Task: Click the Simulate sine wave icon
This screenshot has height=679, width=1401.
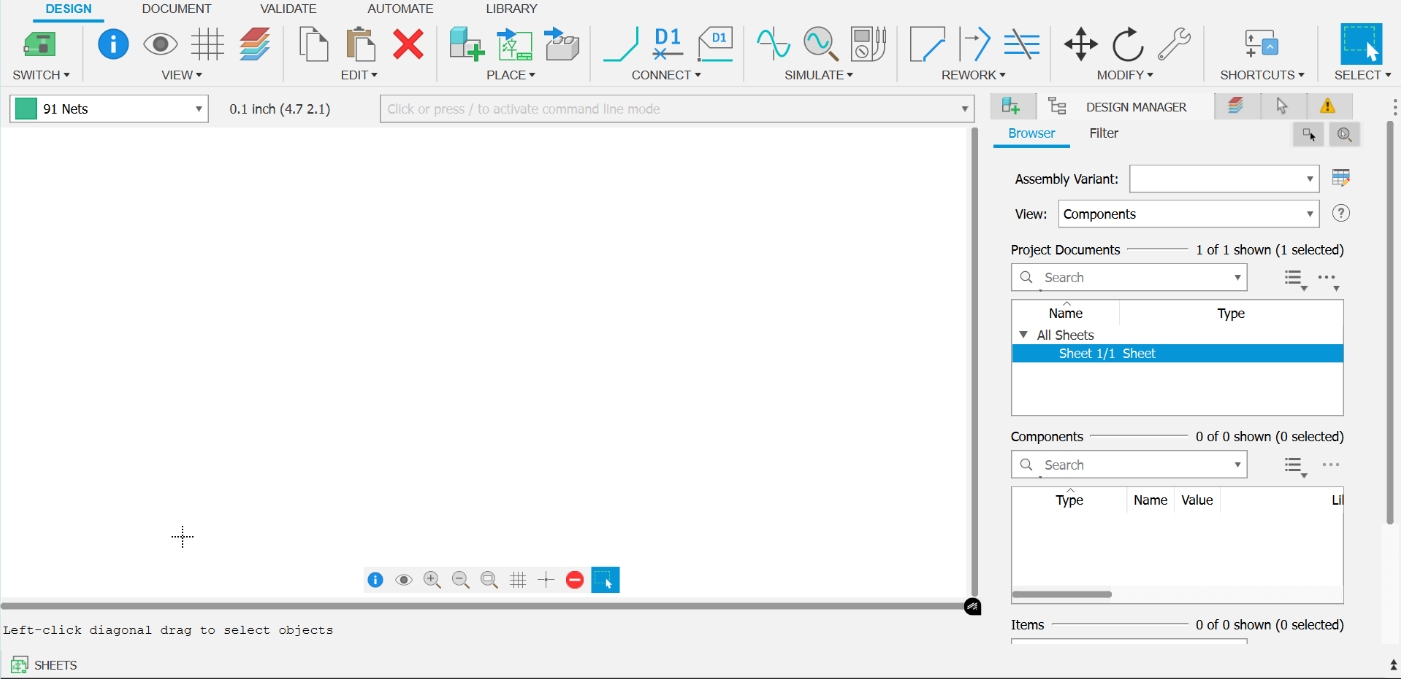Action: 773,44
